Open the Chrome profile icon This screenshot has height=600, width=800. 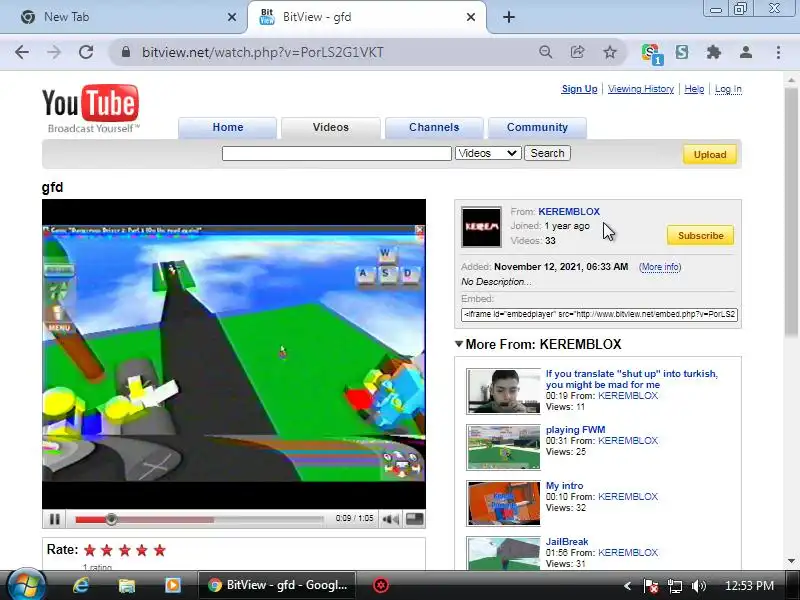(746, 52)
